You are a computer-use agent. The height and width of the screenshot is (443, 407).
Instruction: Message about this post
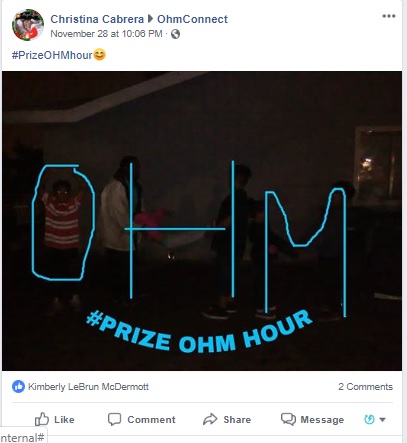click(x=312, y=419)
